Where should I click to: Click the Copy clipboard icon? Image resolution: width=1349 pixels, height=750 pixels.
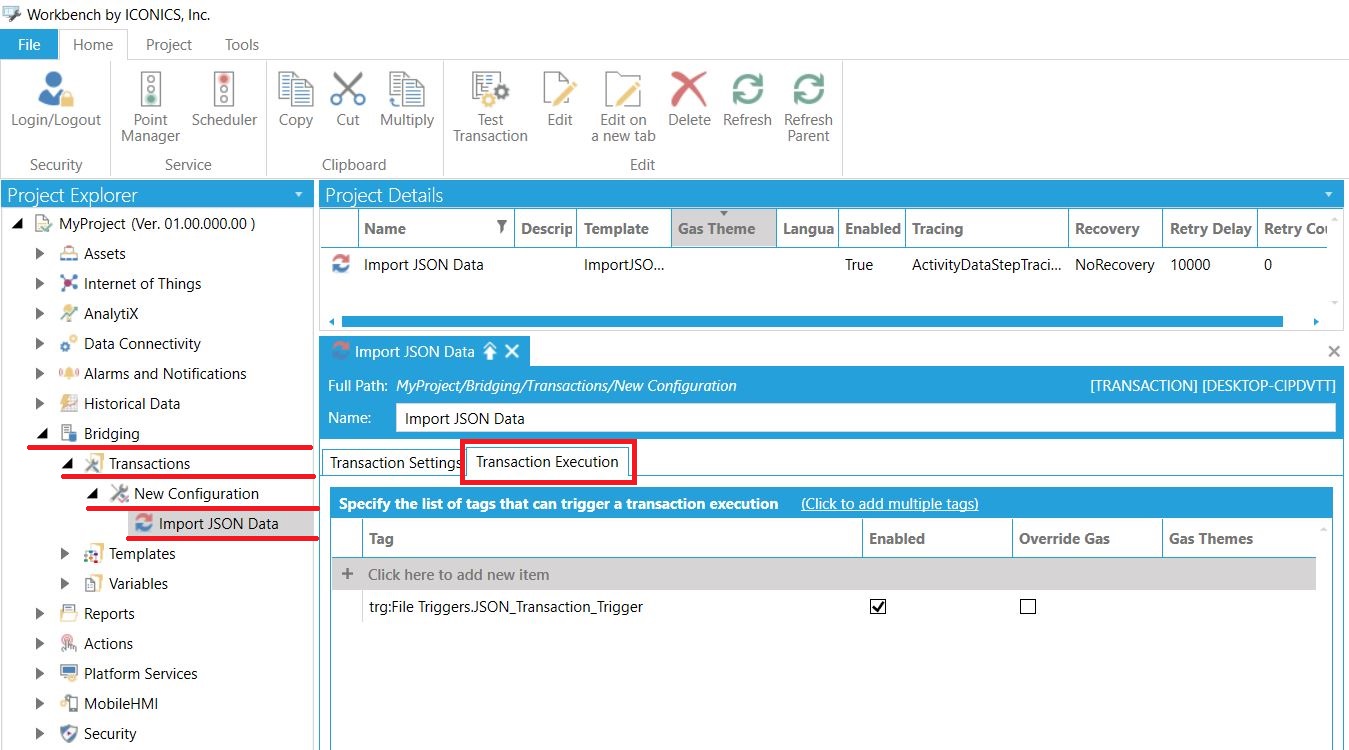click(295, 89)
